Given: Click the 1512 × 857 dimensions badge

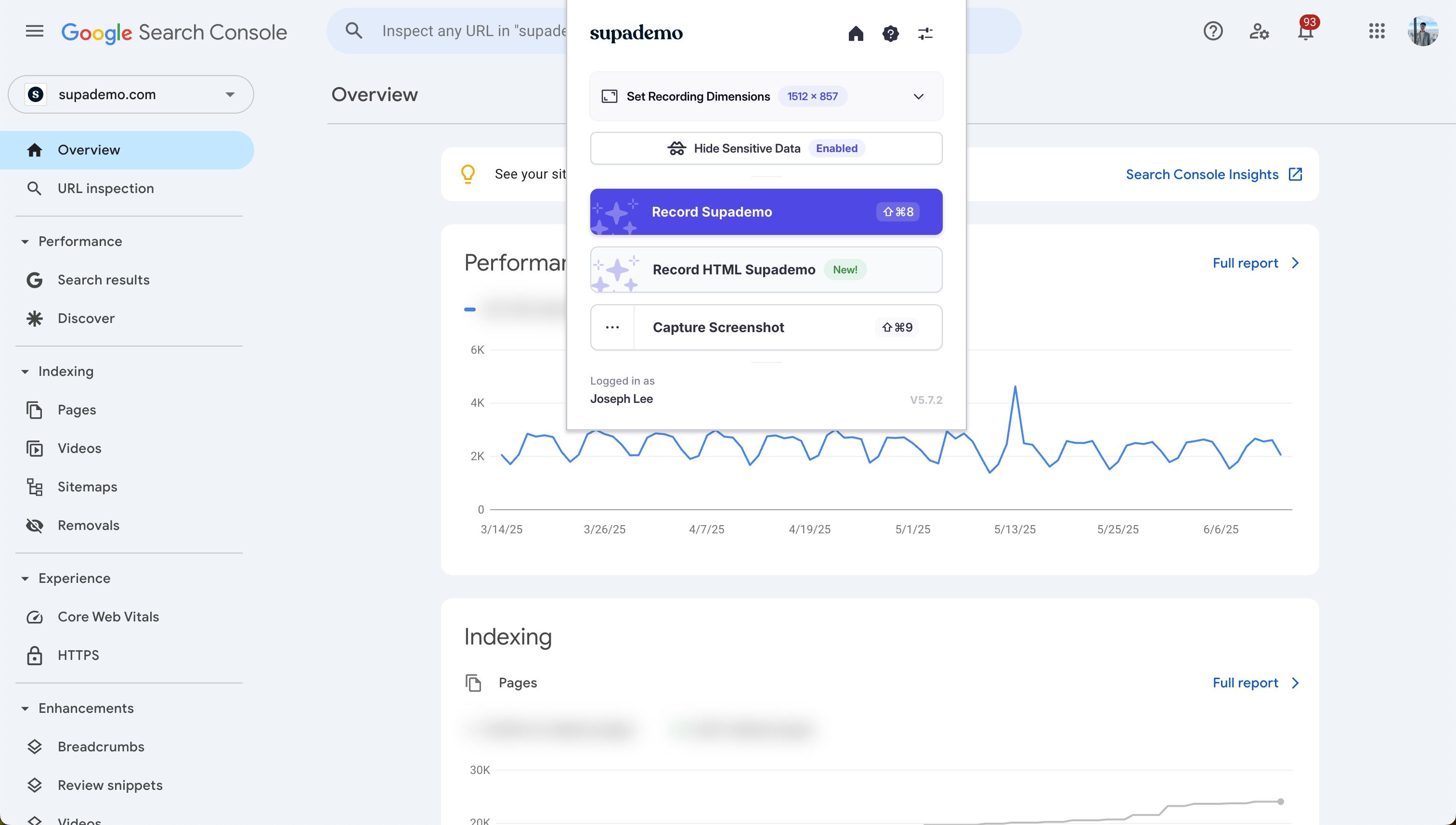Looking at the screenshot, I should click(x=812, y=96).
